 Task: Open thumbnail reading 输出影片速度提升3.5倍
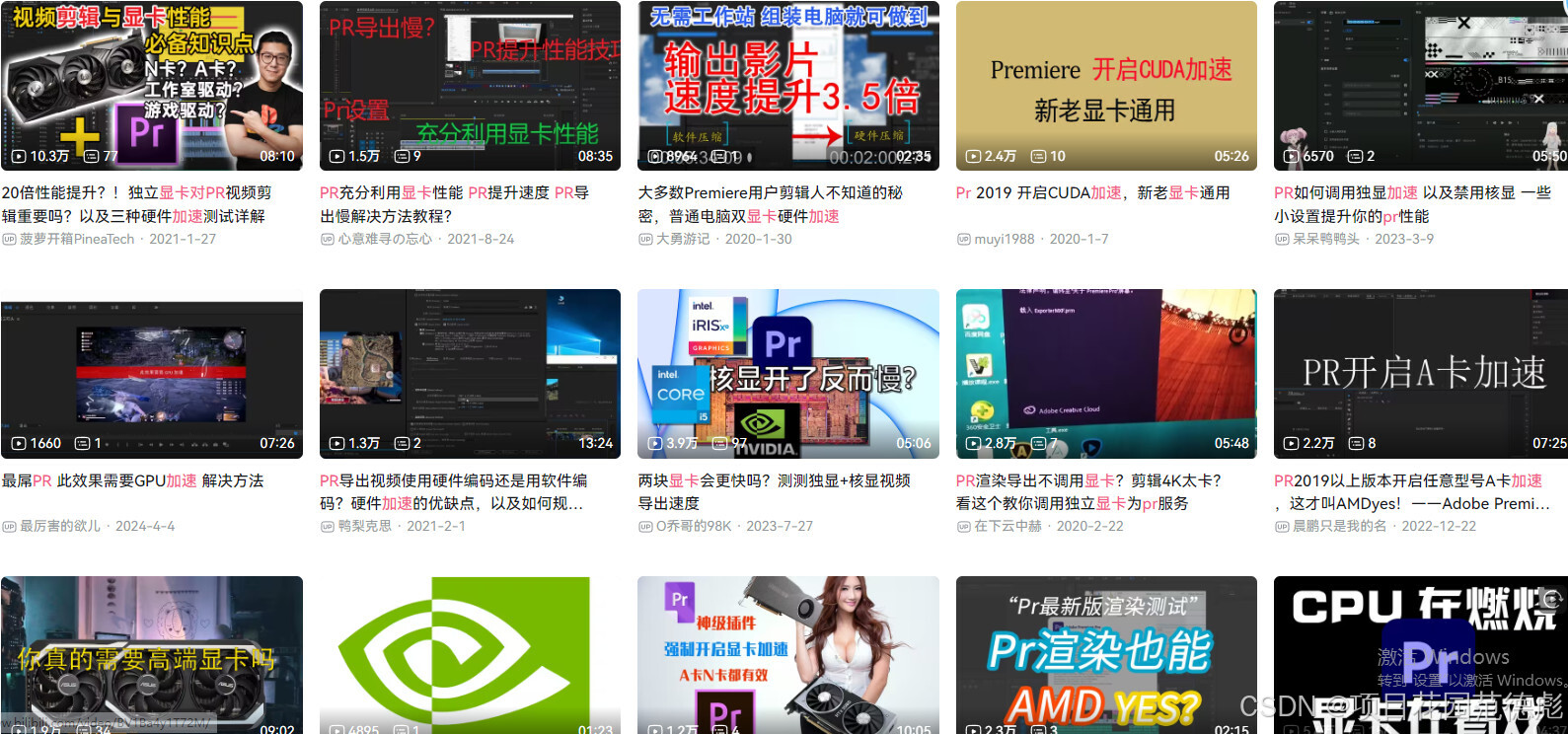coord(788,85)
